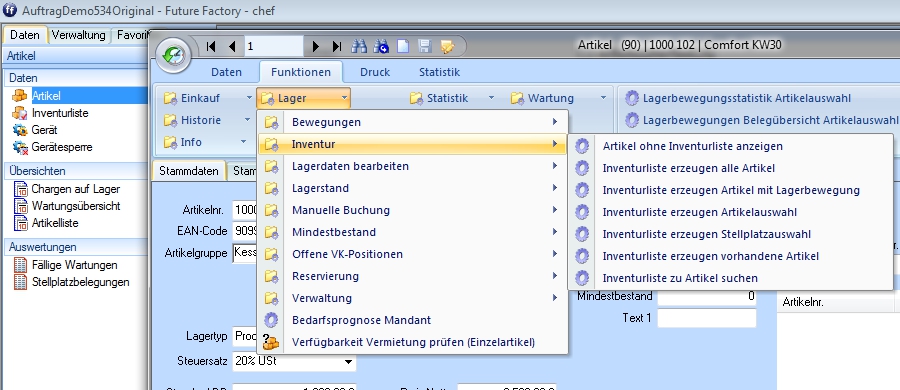Switch to the Verwaltung tab in left panel
The image size is (900, 390).
(79, 35)
